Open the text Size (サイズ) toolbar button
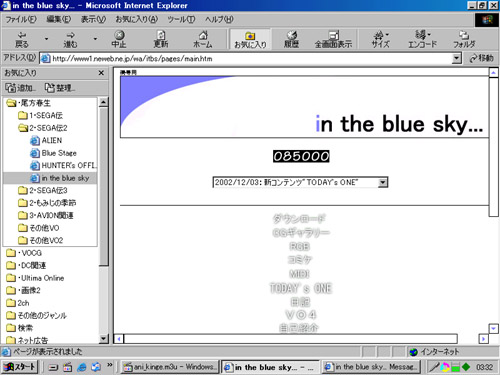500x375 pixels. [x=380, y=39]
